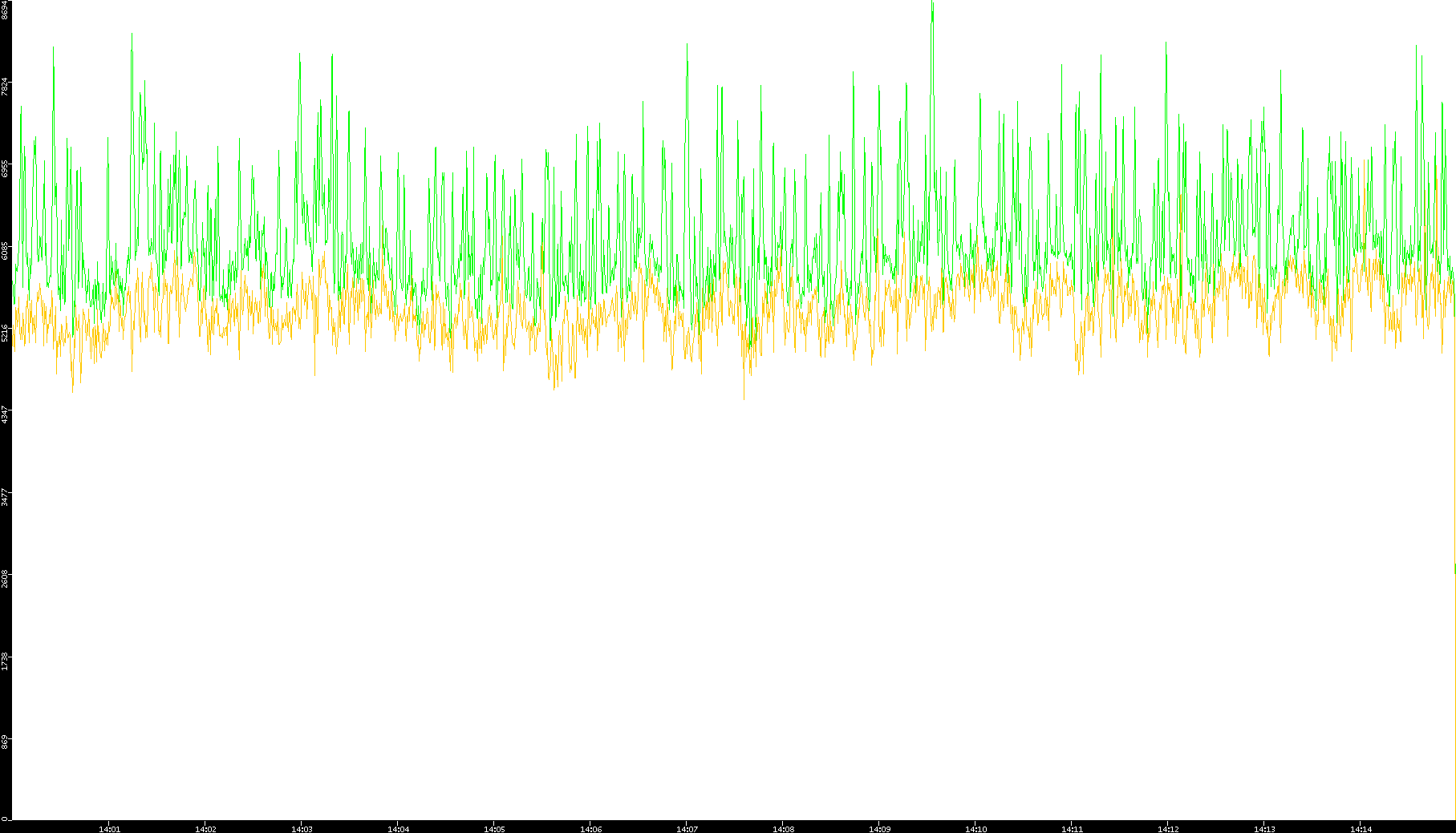The width and height of the screenshot is (1456, 833).
Task: Click the 1738 value on the vertical axis
Action: pyautogui.click(x=6, y=661)
